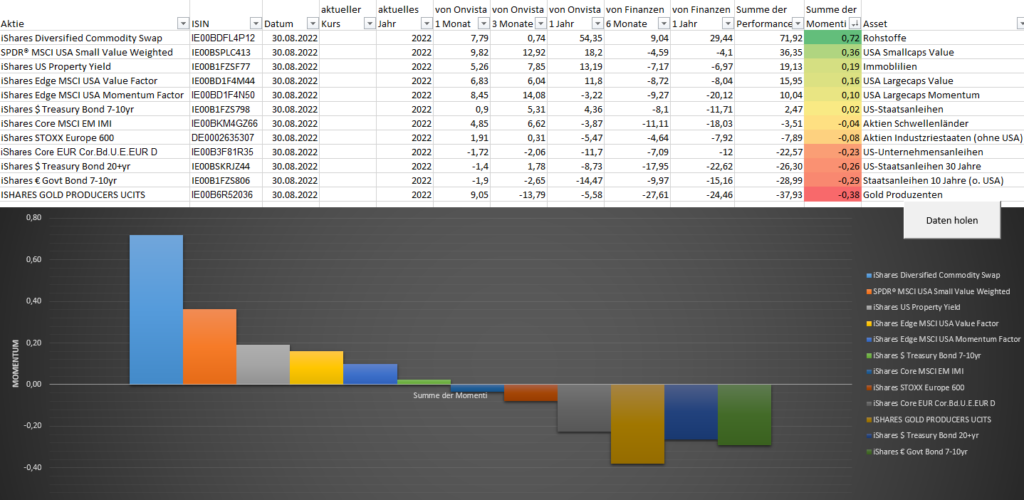Open the von Onvista 1 Monat filter

coord(483,23)
